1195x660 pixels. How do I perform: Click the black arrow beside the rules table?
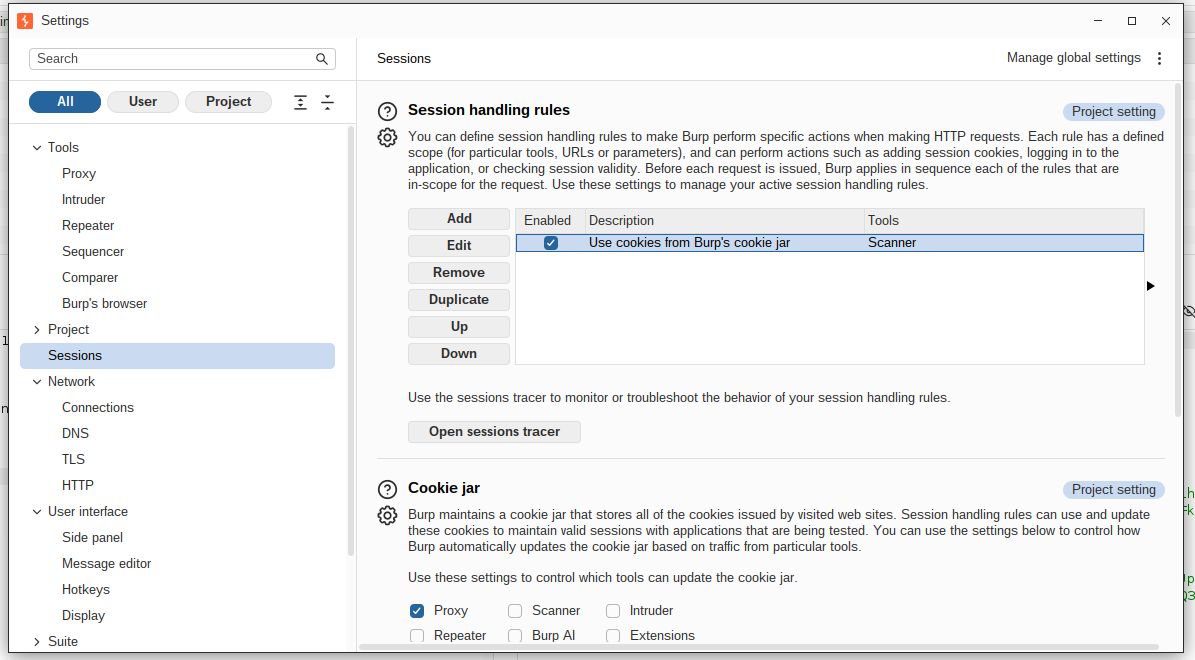click(x=1151, y=286)
